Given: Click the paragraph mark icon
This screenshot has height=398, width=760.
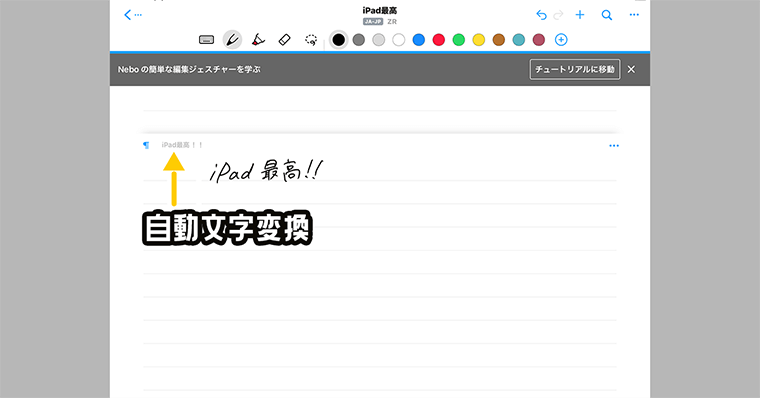Looking at the screenshot, I should tap(146, 145).
